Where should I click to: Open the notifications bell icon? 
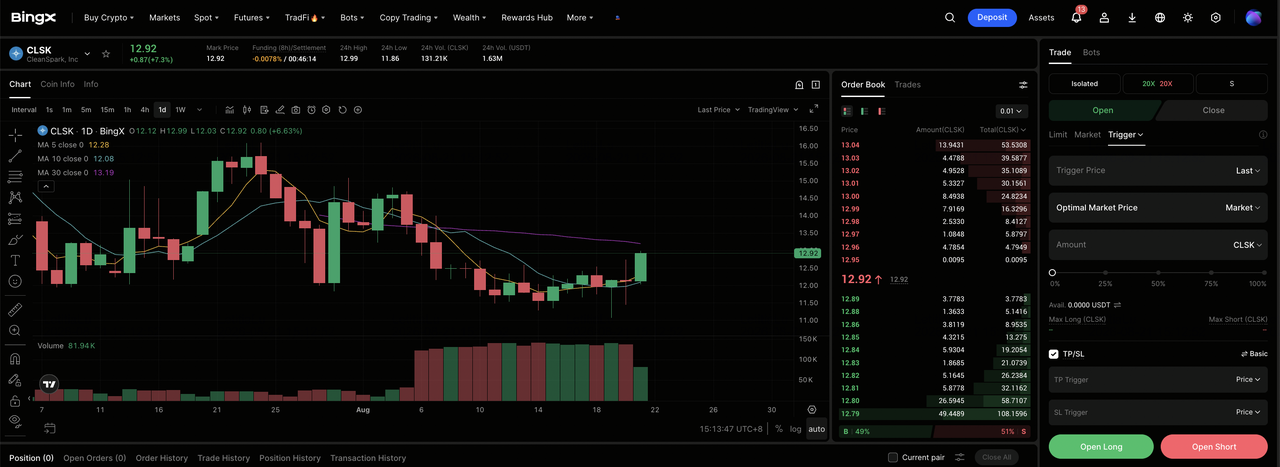point(1076,17)
